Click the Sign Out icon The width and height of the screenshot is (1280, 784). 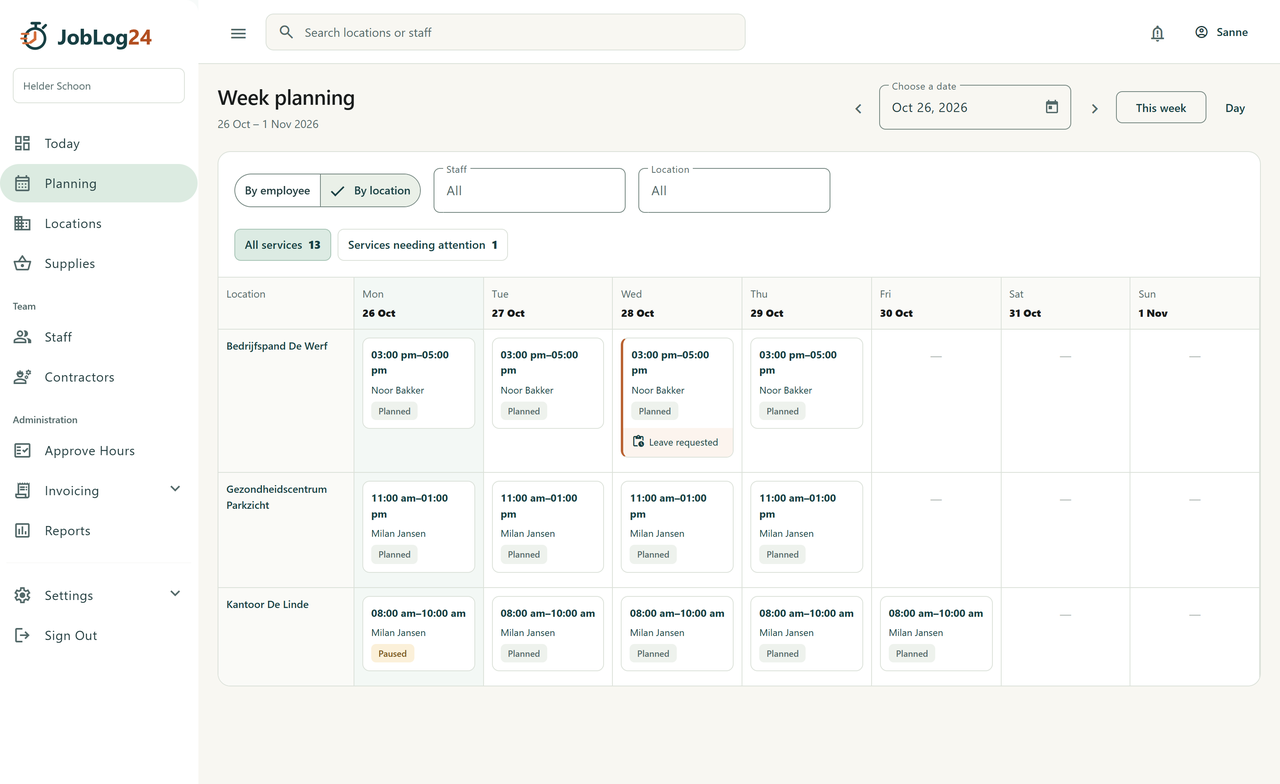tap(22, 635)
